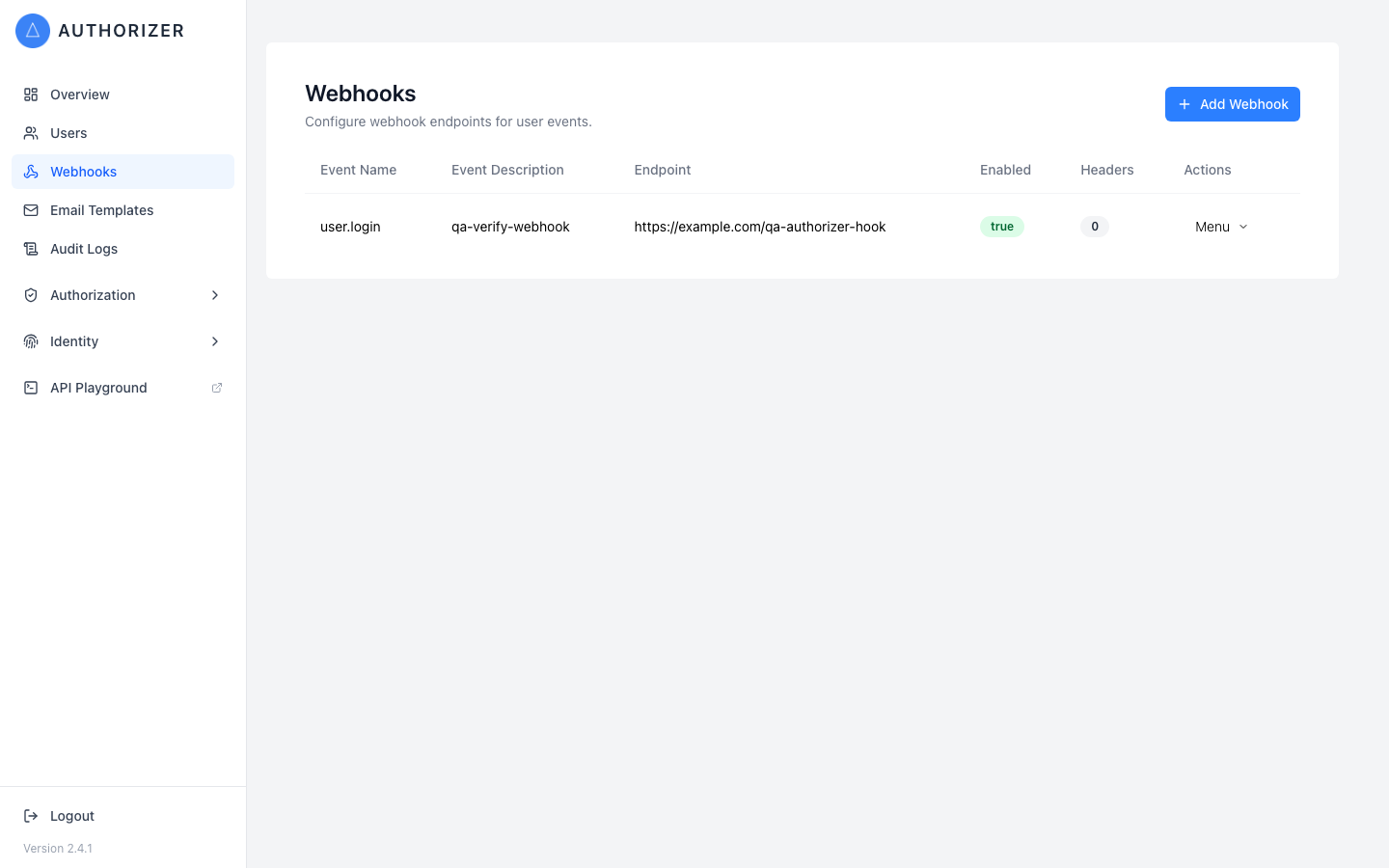Click the Endpoint column header

tap(663, 170)
